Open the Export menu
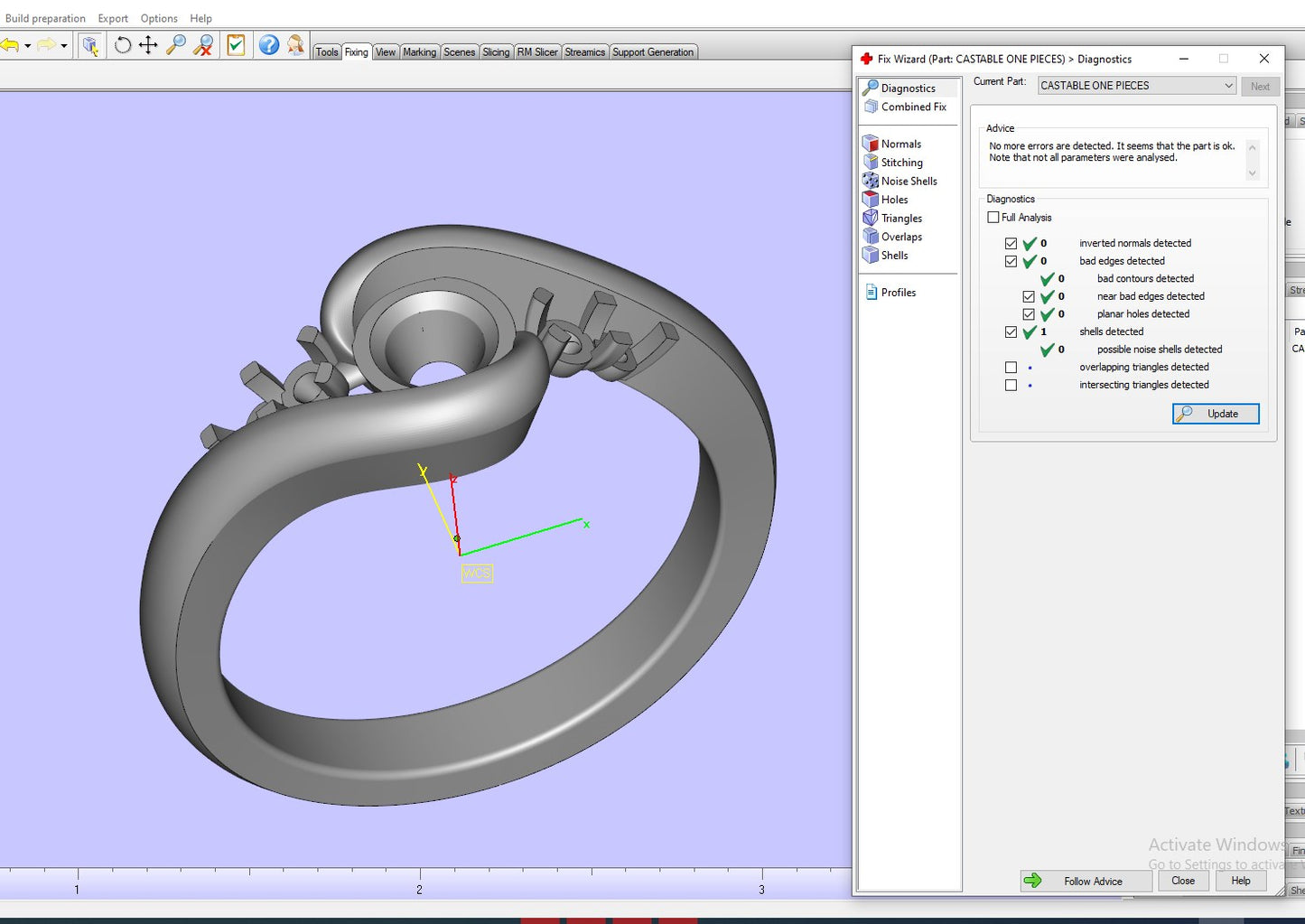1305x924 pixels. (x=113, y=18)
